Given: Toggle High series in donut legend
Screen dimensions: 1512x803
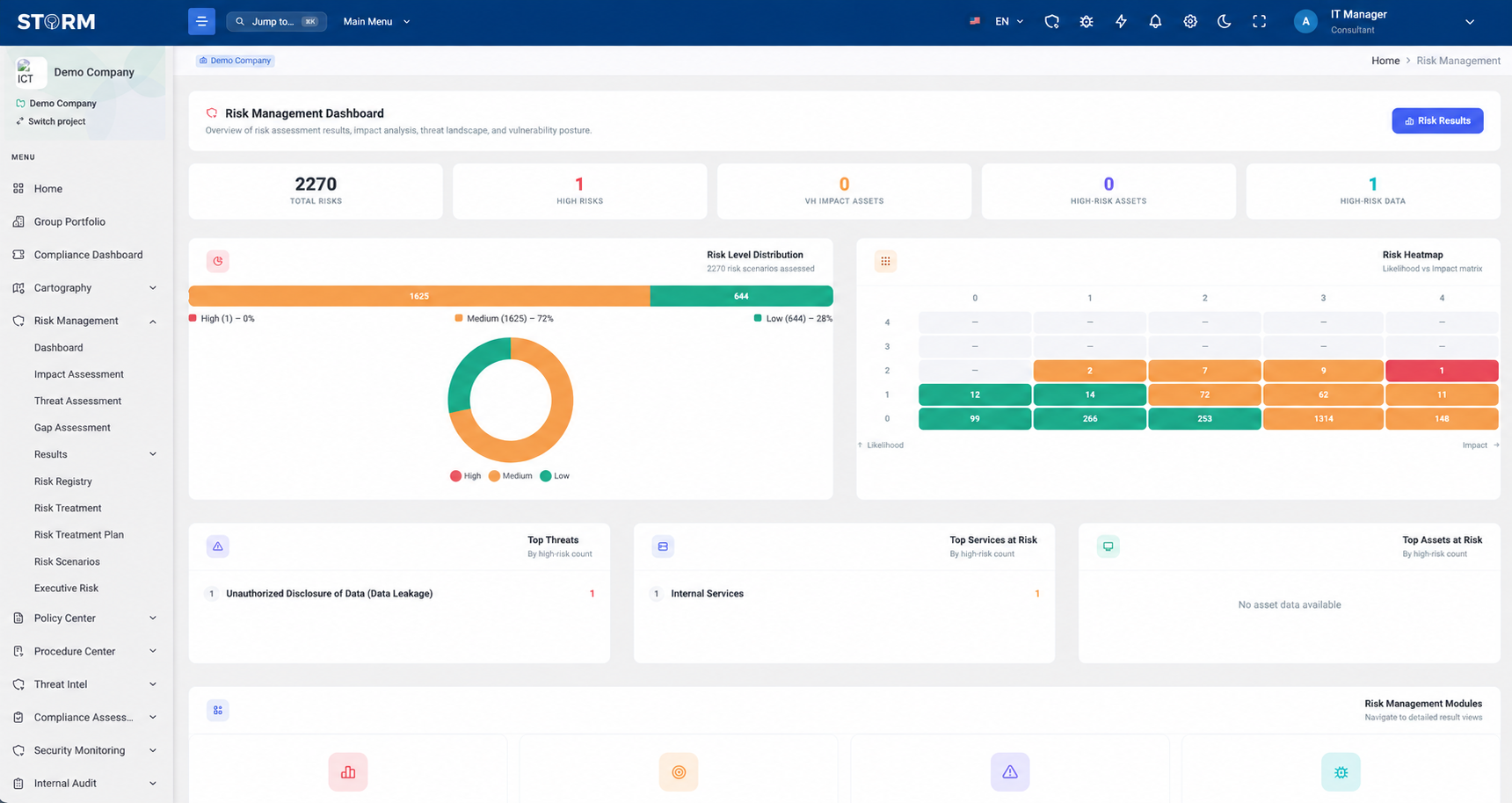Looking at the screenshot, I should pos(466,476).
